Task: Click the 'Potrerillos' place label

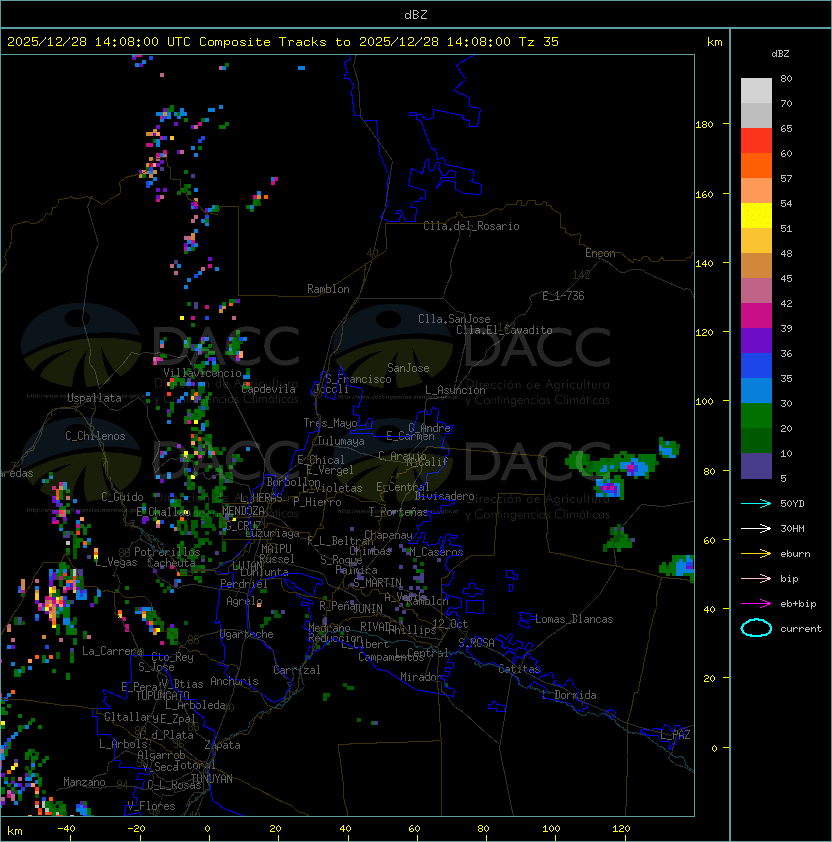Action: [167, 551]
